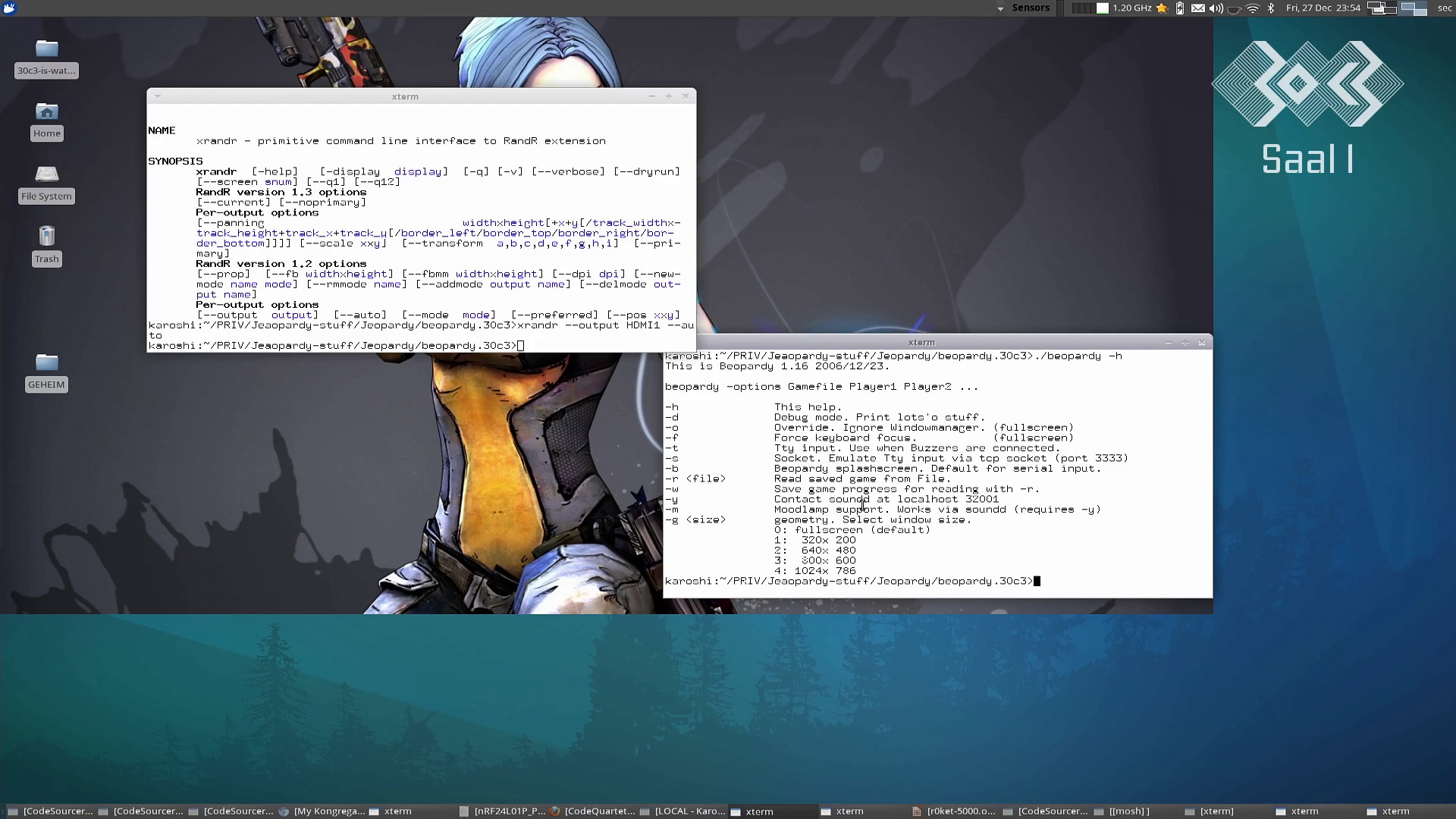Screen dimensions: 1456x819
Task: Switch to LOCAL - Karo... taskbar item
Action: tap(682, 811)
